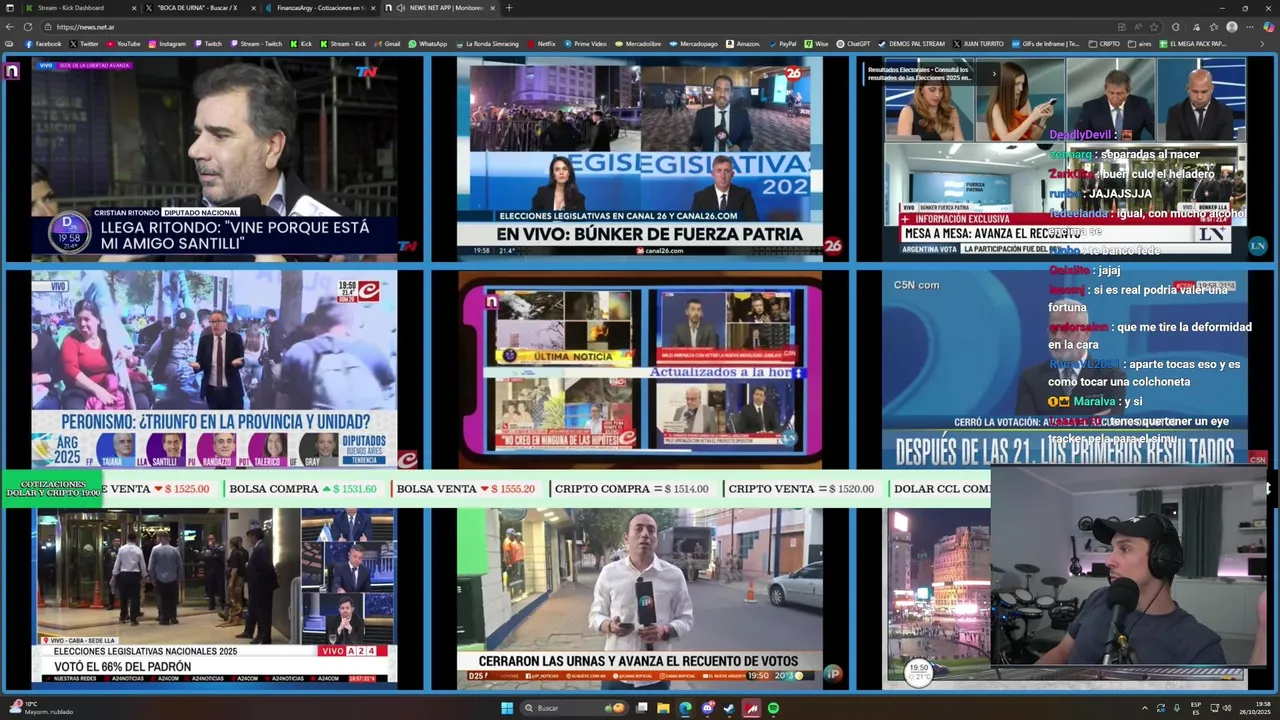
Task: Open A24 Elecciones Legislativas tile
Action: pos(214,598)
